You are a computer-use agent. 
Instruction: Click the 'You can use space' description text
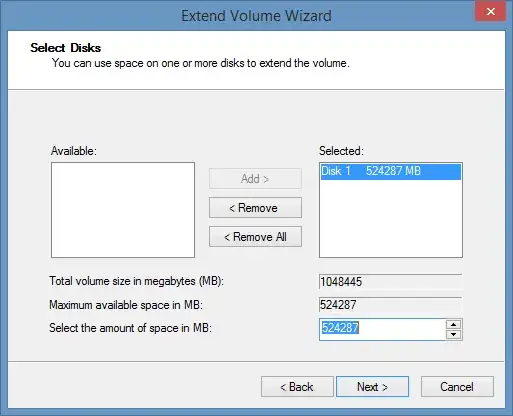[201, 63]
